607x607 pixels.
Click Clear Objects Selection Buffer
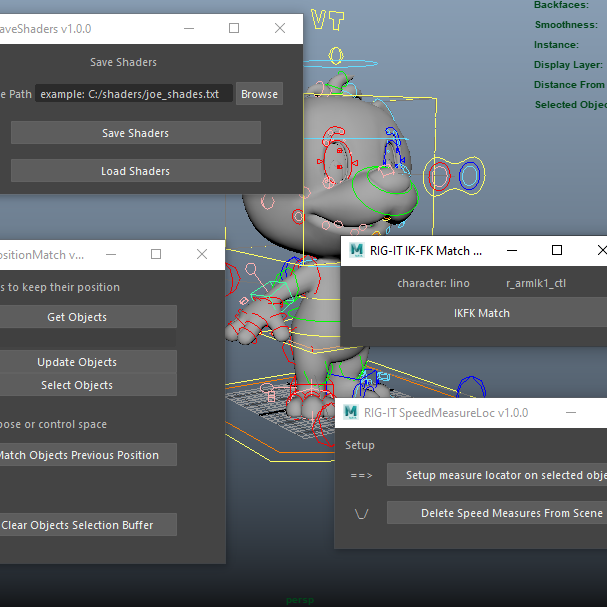tap(78, 524)
